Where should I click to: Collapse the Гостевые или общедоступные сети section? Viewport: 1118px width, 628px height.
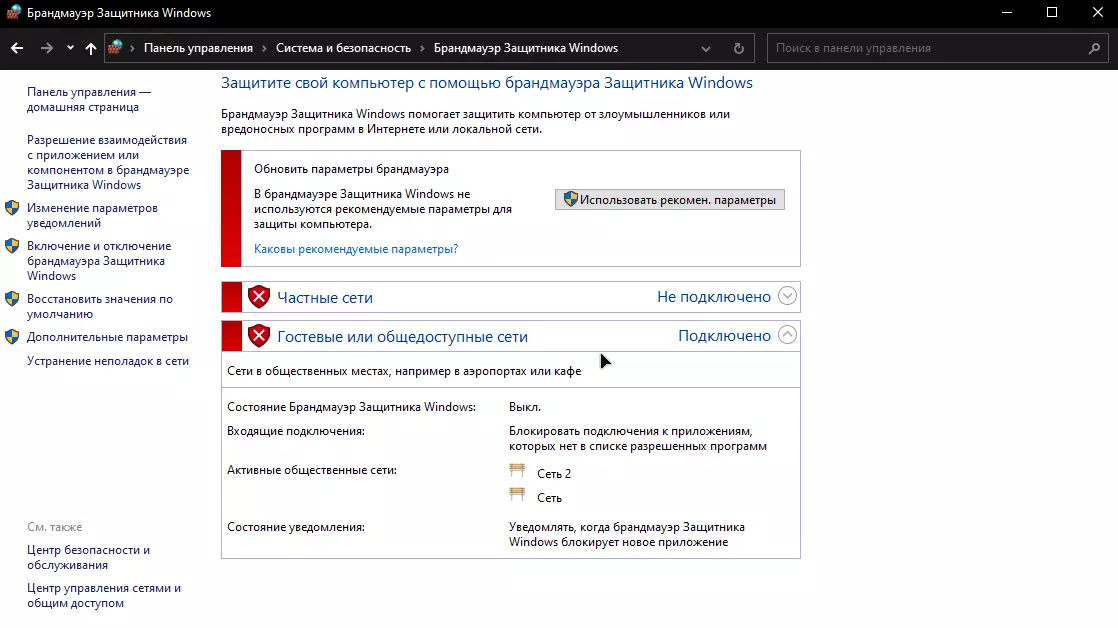[787, 335]
